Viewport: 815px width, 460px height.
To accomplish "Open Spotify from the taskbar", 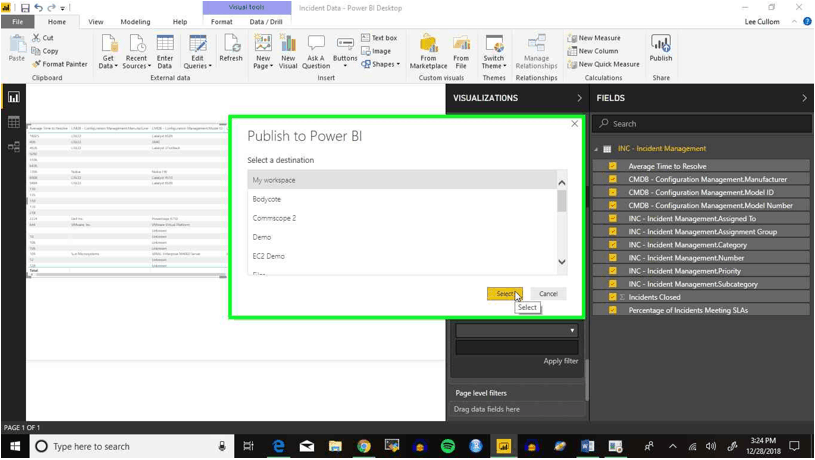I will (x=448, y=446).
